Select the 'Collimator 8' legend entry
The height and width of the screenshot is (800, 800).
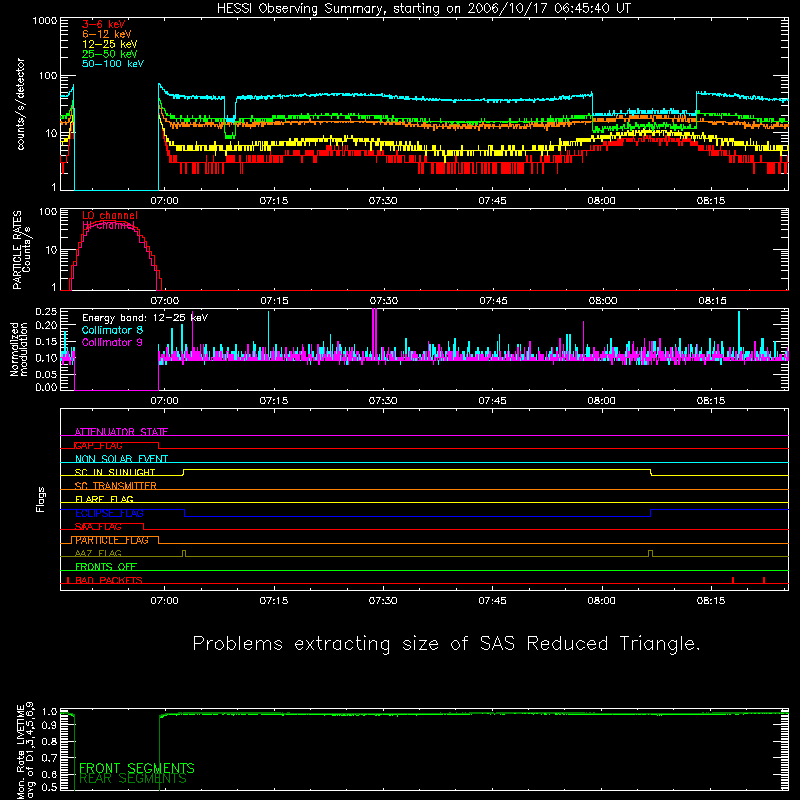tap(112, 330)
